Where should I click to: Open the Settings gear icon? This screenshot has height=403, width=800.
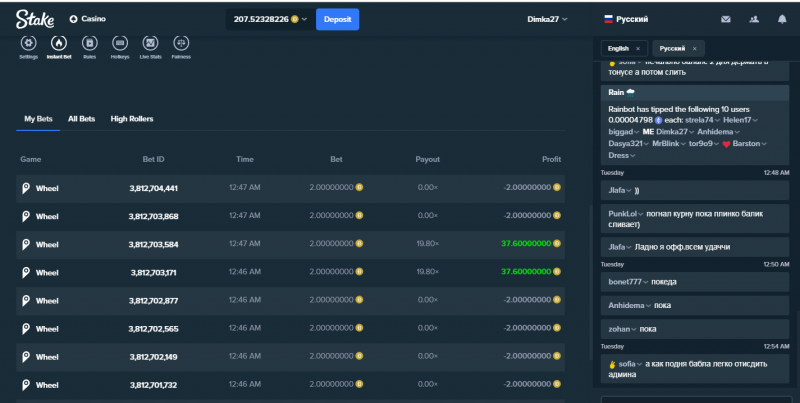point(29,43)
